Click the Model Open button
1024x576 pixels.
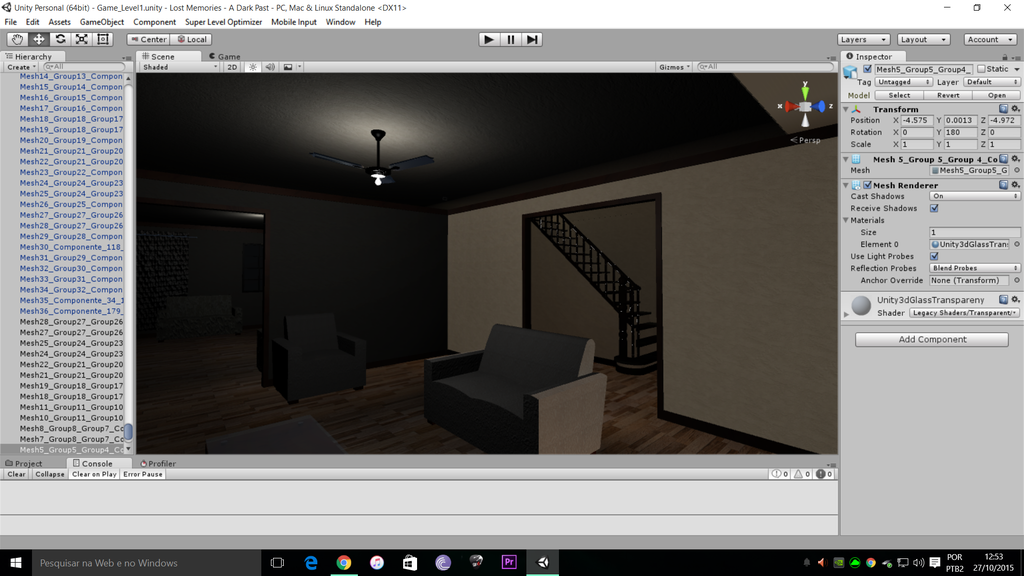(997, 95)
